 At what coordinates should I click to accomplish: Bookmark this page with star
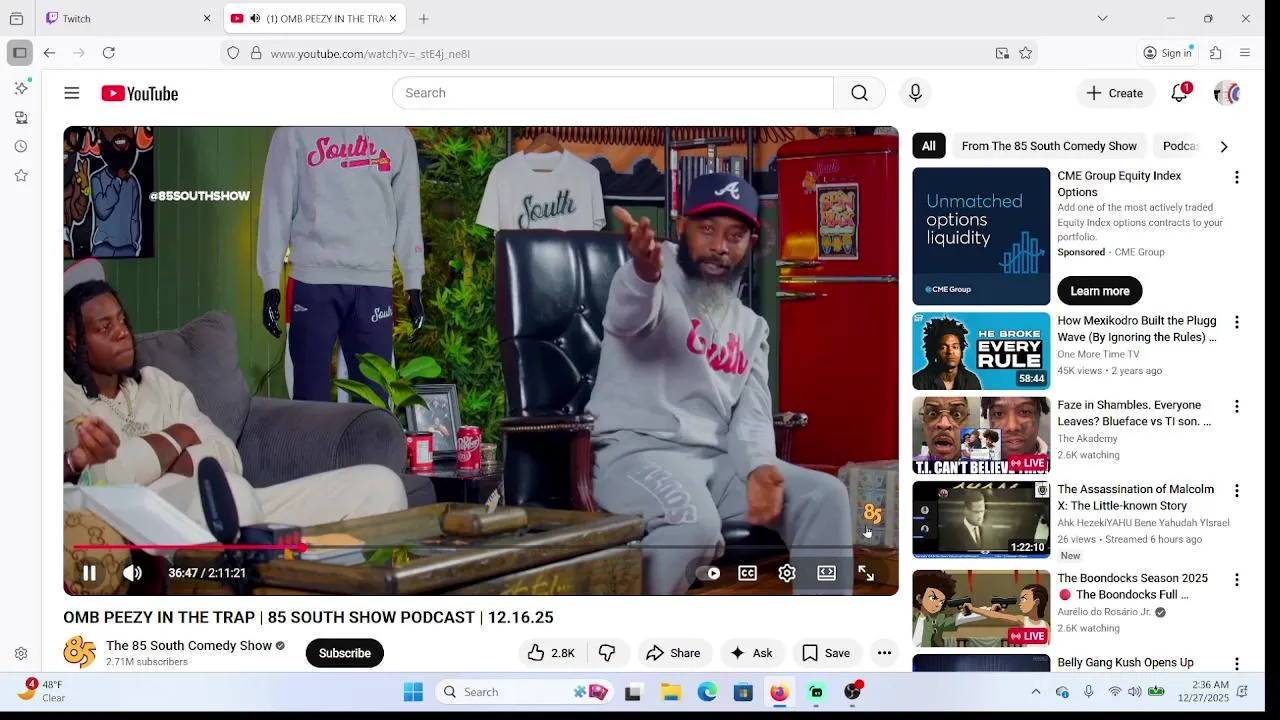point(1025,53)
